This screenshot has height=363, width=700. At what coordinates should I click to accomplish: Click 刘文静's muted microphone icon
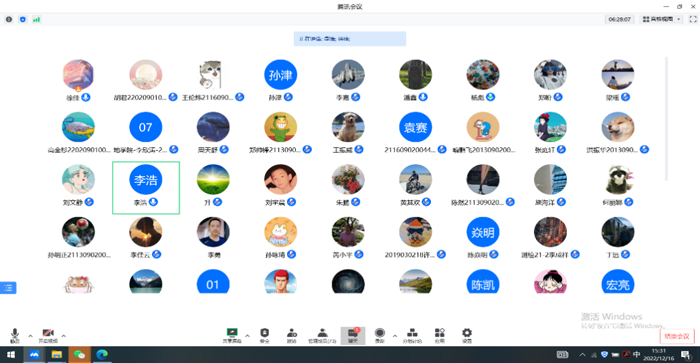pyautogui.click(x=89, y=202)
